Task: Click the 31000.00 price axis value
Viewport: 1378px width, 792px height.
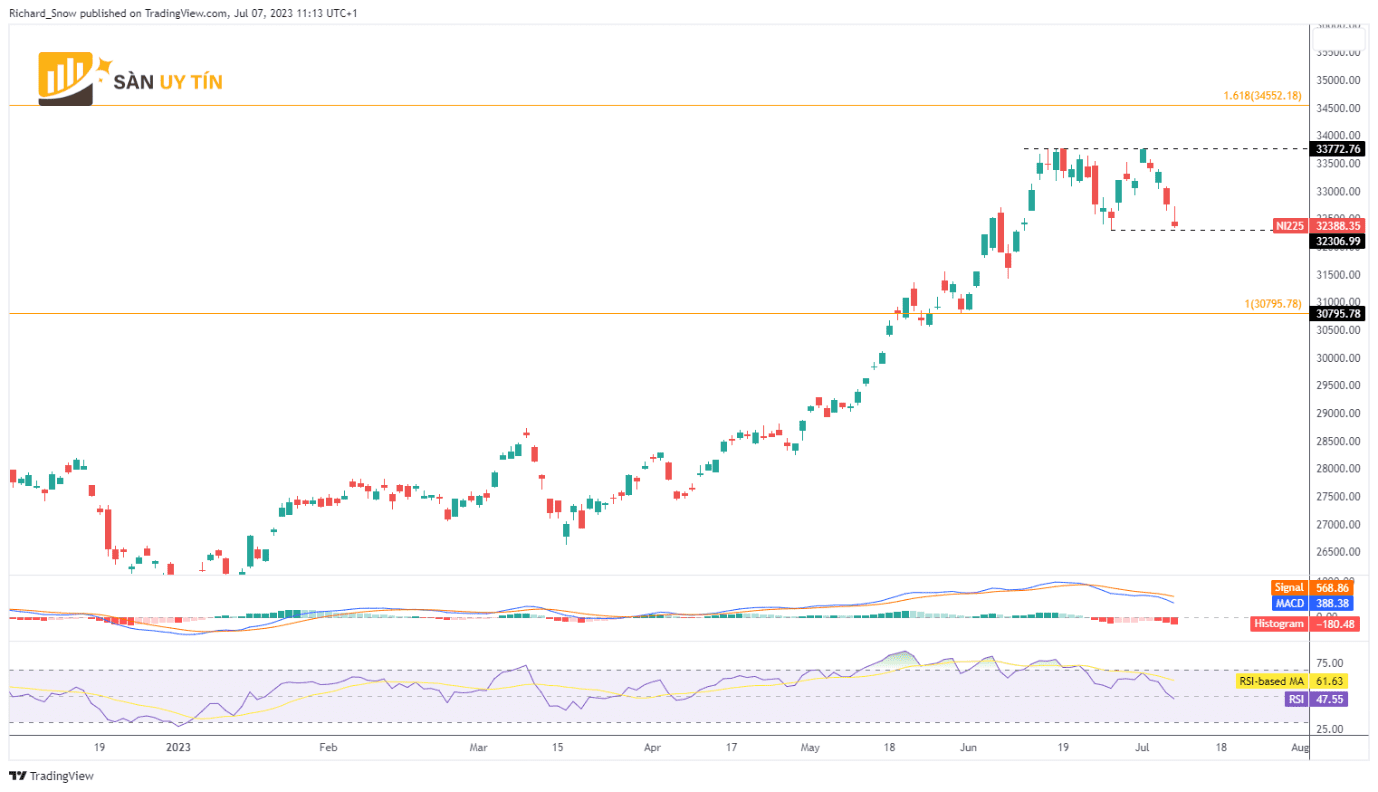Action: coord(1339,302)
